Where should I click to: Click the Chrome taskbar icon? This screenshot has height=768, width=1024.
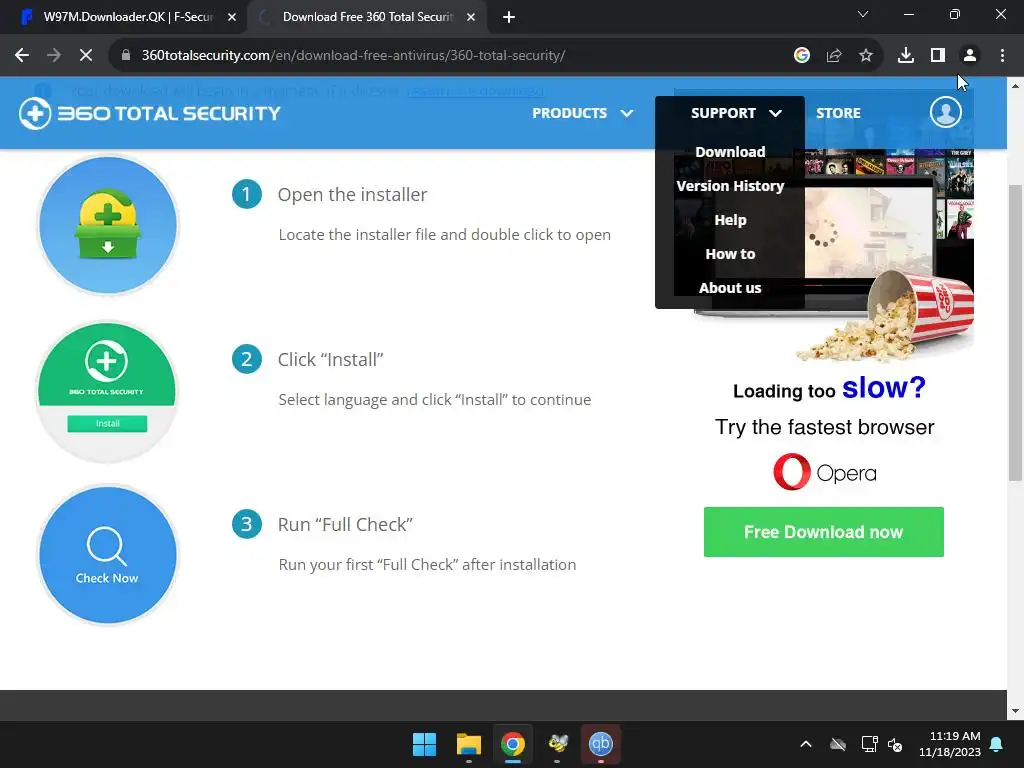coord(513,744)
